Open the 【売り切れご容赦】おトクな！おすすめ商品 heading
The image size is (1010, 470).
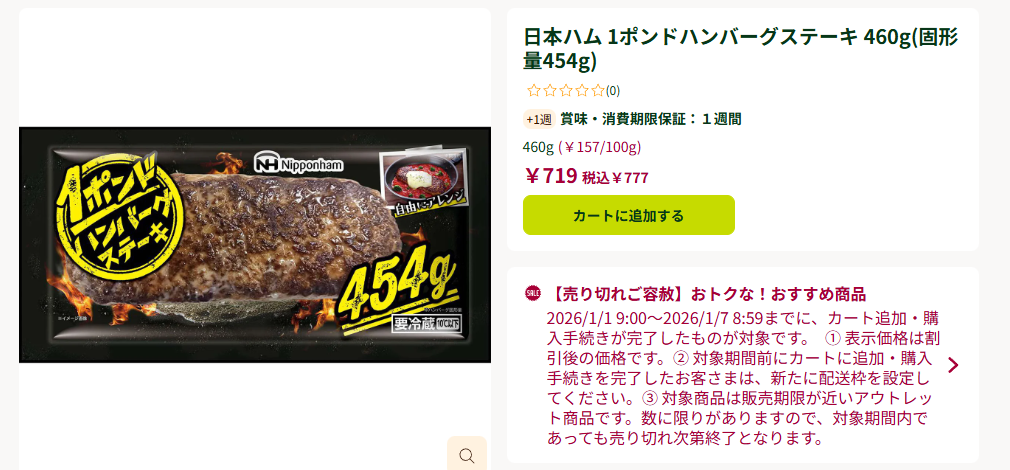706,295
